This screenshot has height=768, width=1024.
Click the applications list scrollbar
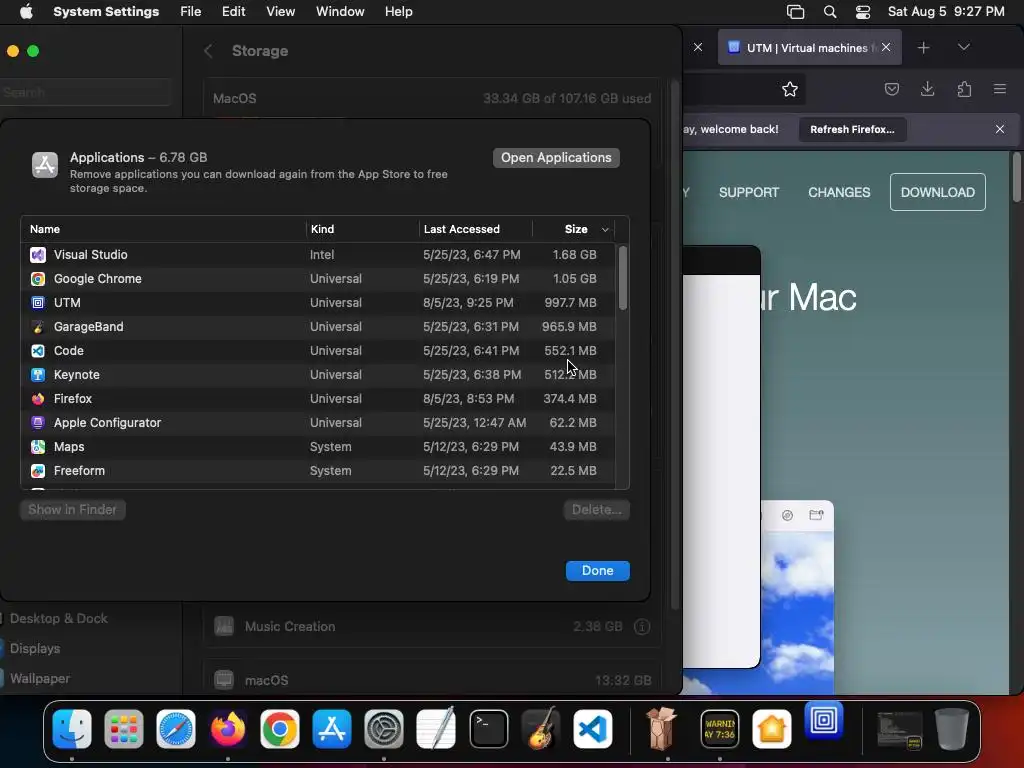(x=623, y=278)
